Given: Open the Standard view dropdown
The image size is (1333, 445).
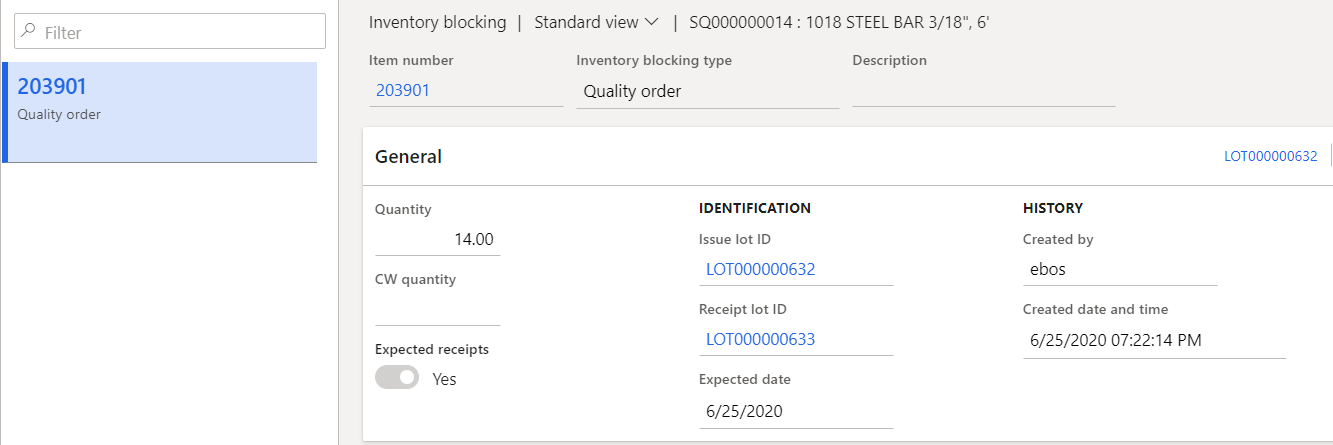Looking at the screenshot, I should tap(596, 22).
